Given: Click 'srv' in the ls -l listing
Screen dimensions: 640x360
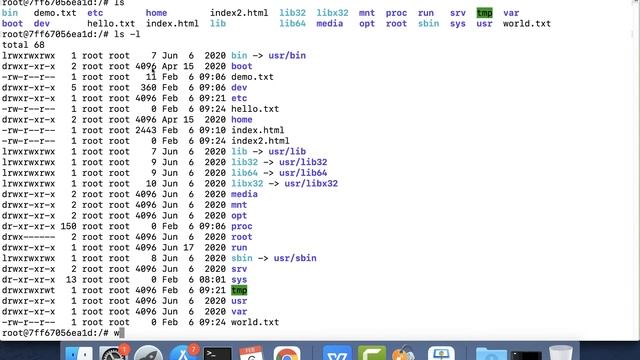Looking at the screenshot, I should point(239,269).
